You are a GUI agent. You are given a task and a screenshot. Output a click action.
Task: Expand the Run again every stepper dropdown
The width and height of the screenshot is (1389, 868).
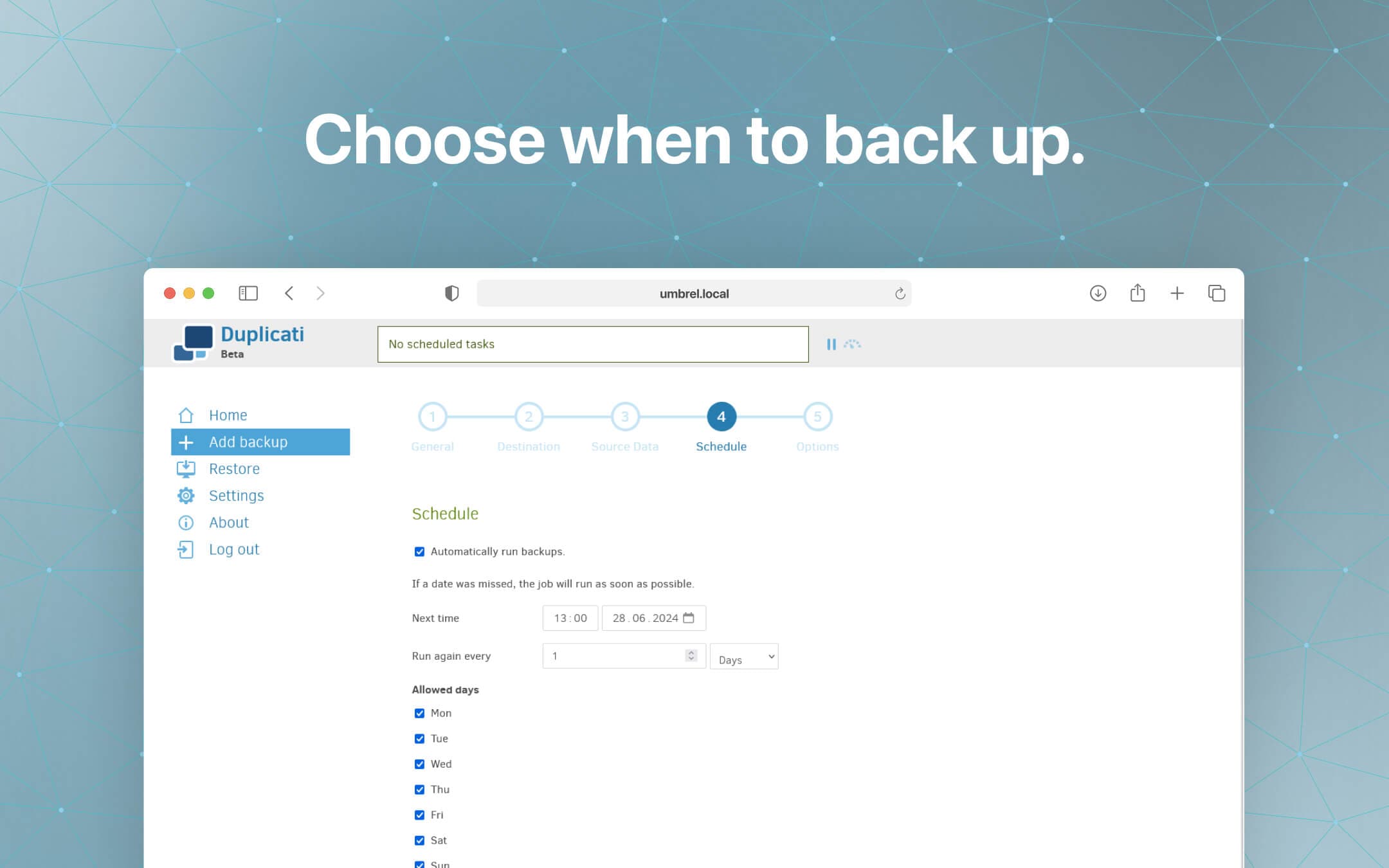pyautogui.click(x=745, y=657)
